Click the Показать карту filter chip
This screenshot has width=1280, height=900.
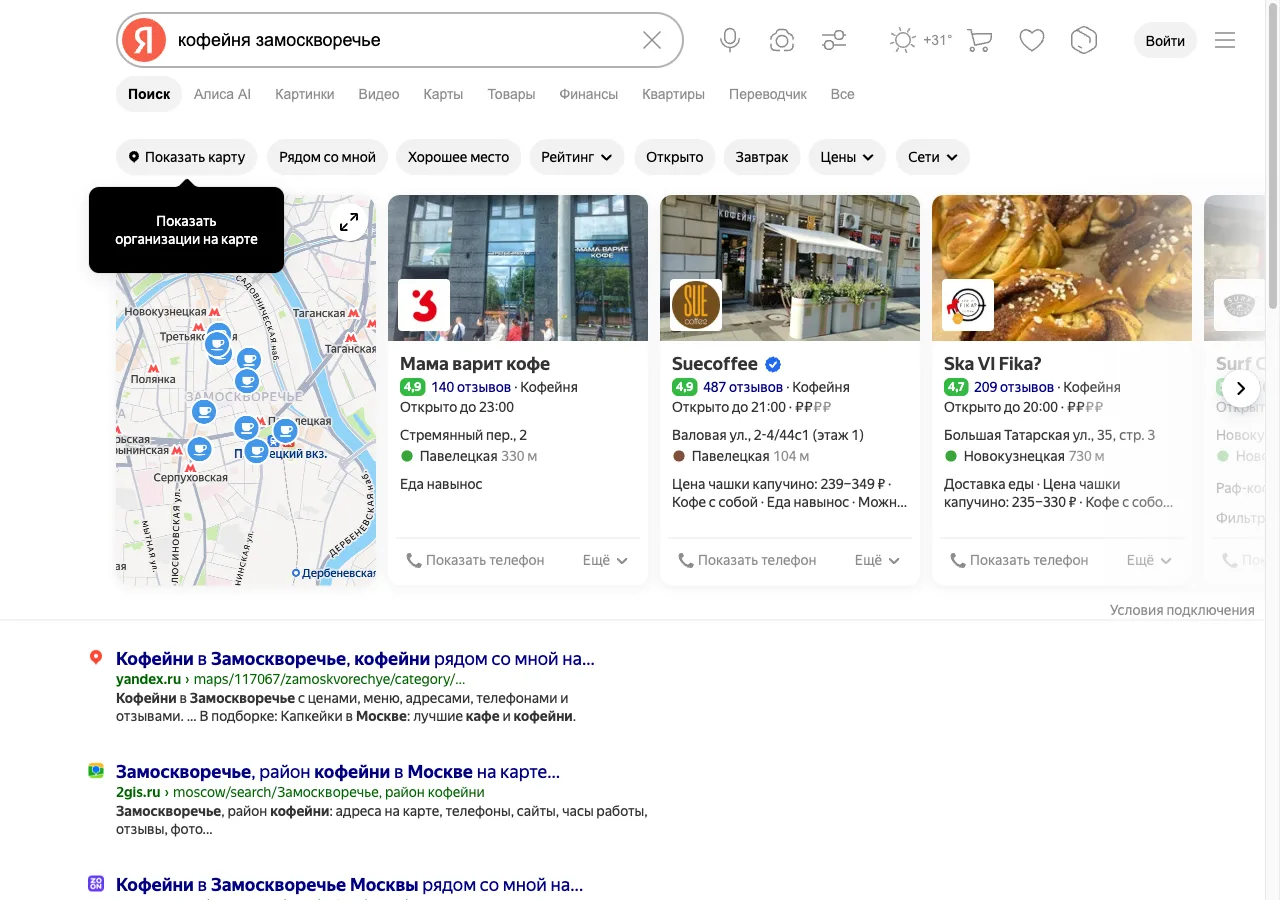tap(187, 157)
